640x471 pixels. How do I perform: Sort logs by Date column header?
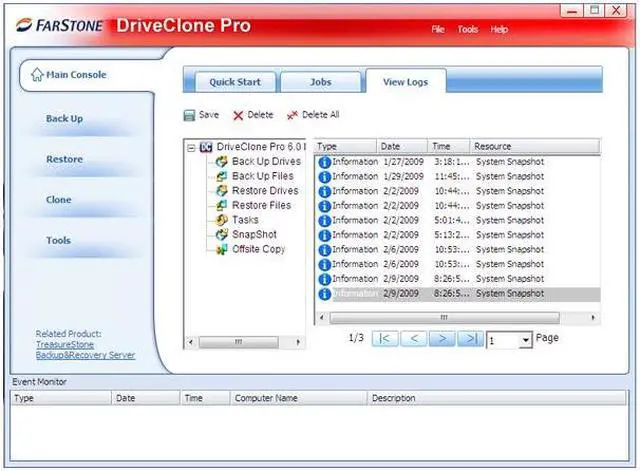point(402,147)
